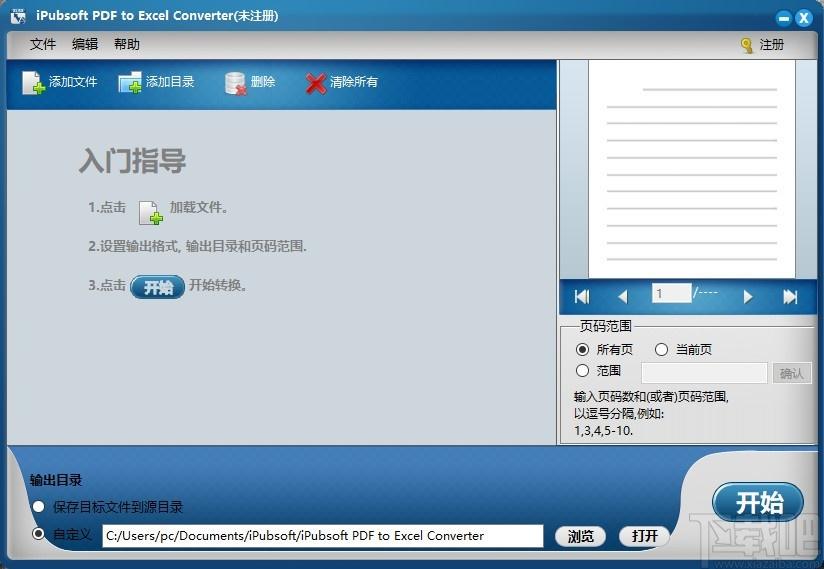Screen dimensions: 824x569
Task: Select the 范围 (range) radio button
Action: pyautogui.click(x=582, y=370)
